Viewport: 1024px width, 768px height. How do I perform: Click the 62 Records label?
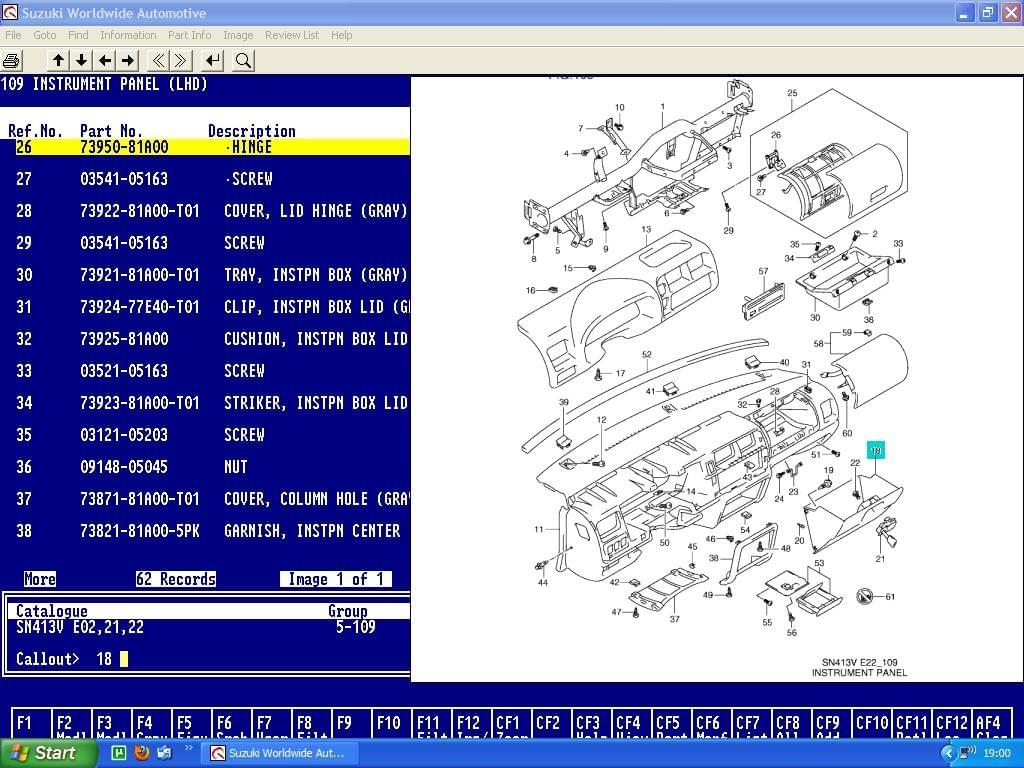point(176,579)
